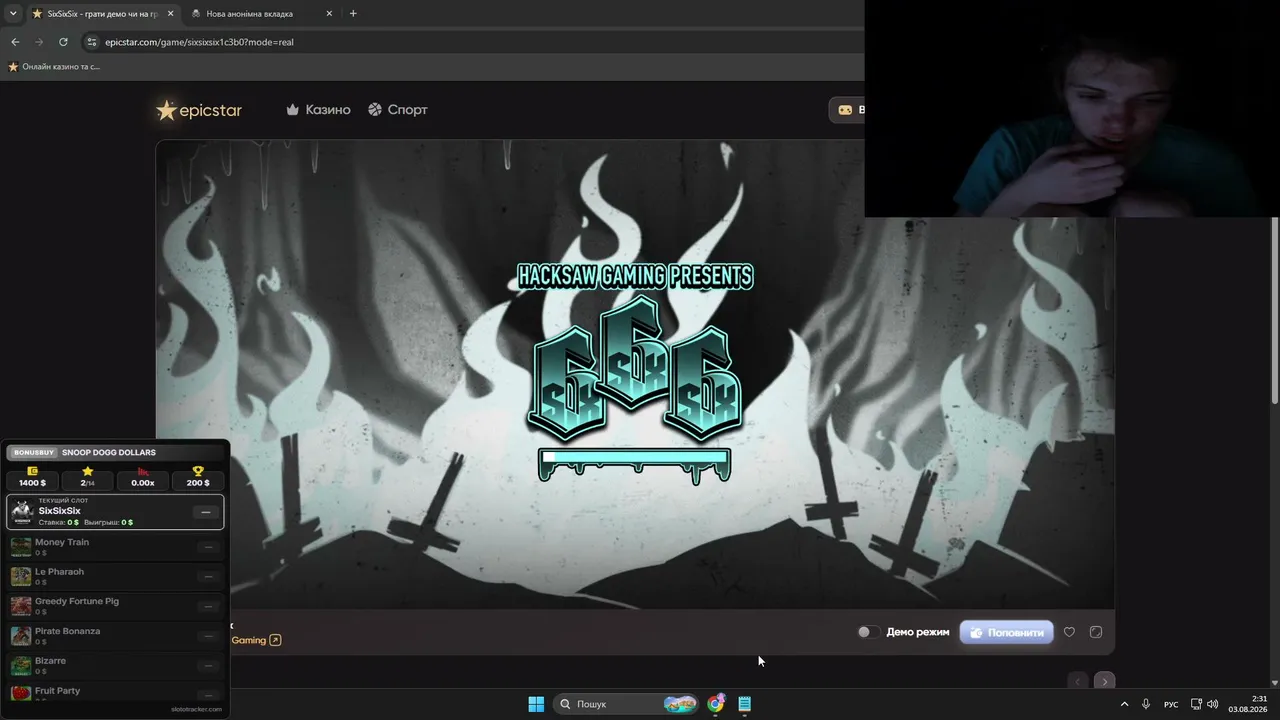Click the epicstar logo

[x=199, y=110]
